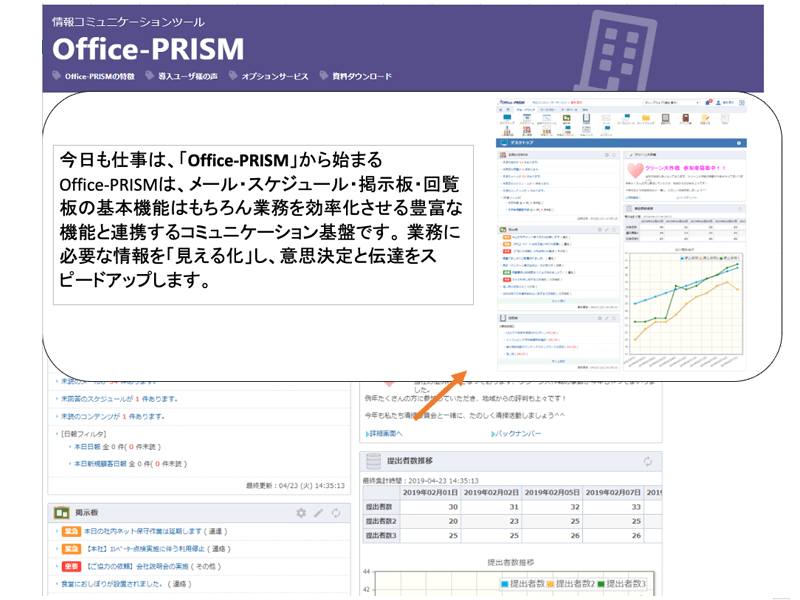The width and height of the screenshot is (800, 600).
Task: Click the 2019年02月01日 column header
Action: pos(430,493)
